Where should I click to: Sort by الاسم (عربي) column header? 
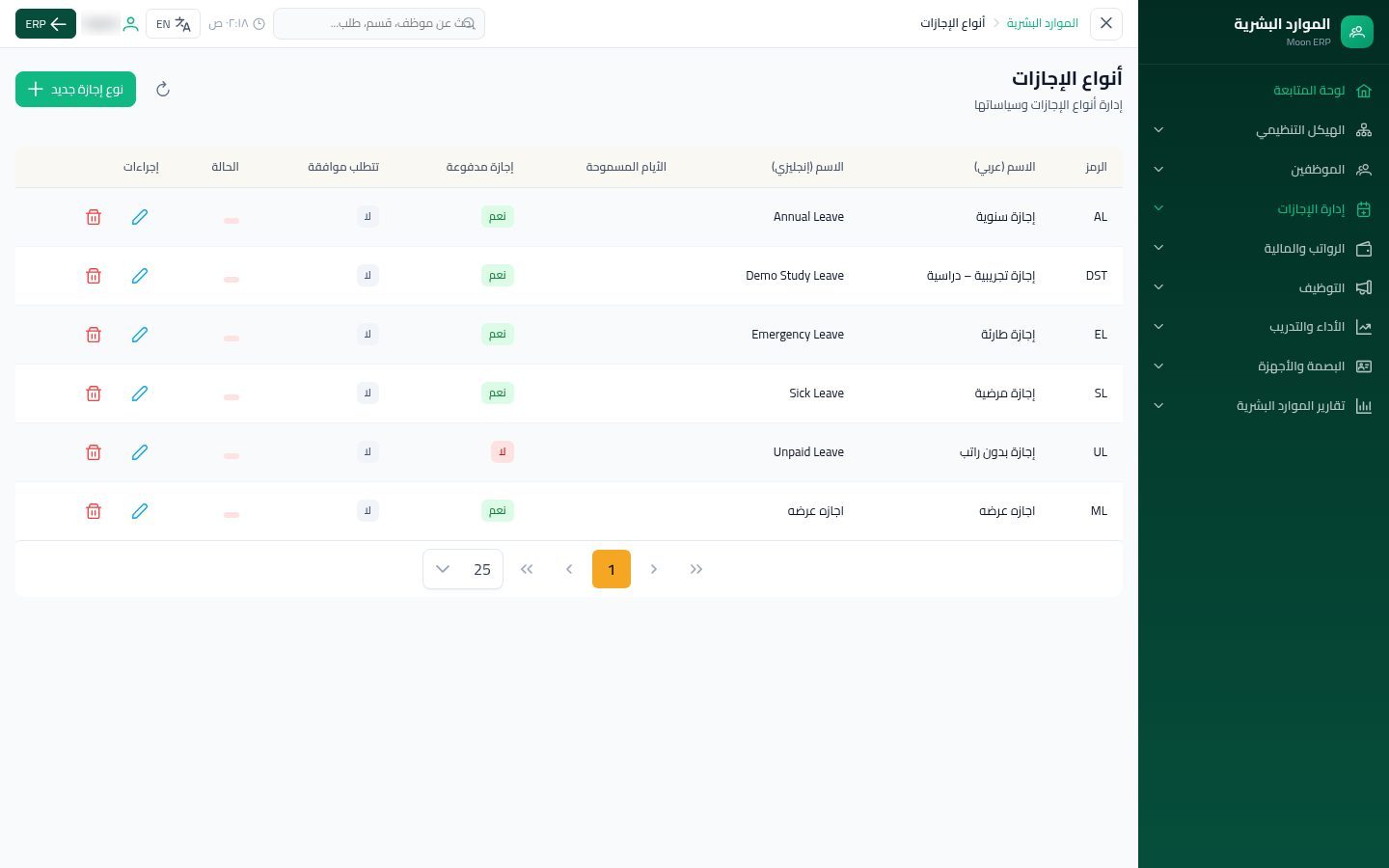[x=1005, y=167]
